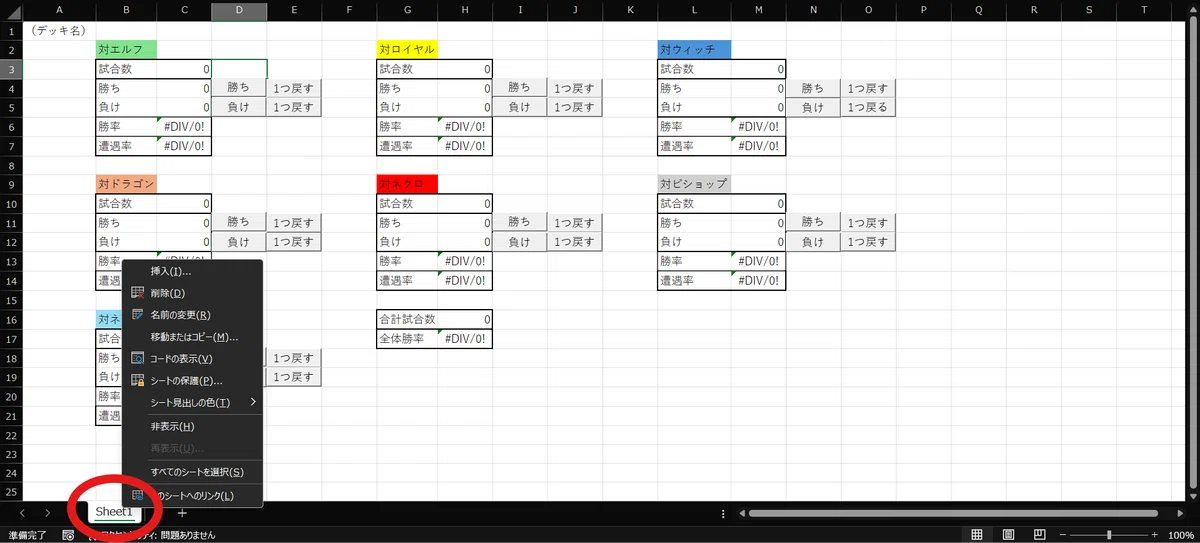Select the grey 対ビショップ label cell

(x=694, y=184)
